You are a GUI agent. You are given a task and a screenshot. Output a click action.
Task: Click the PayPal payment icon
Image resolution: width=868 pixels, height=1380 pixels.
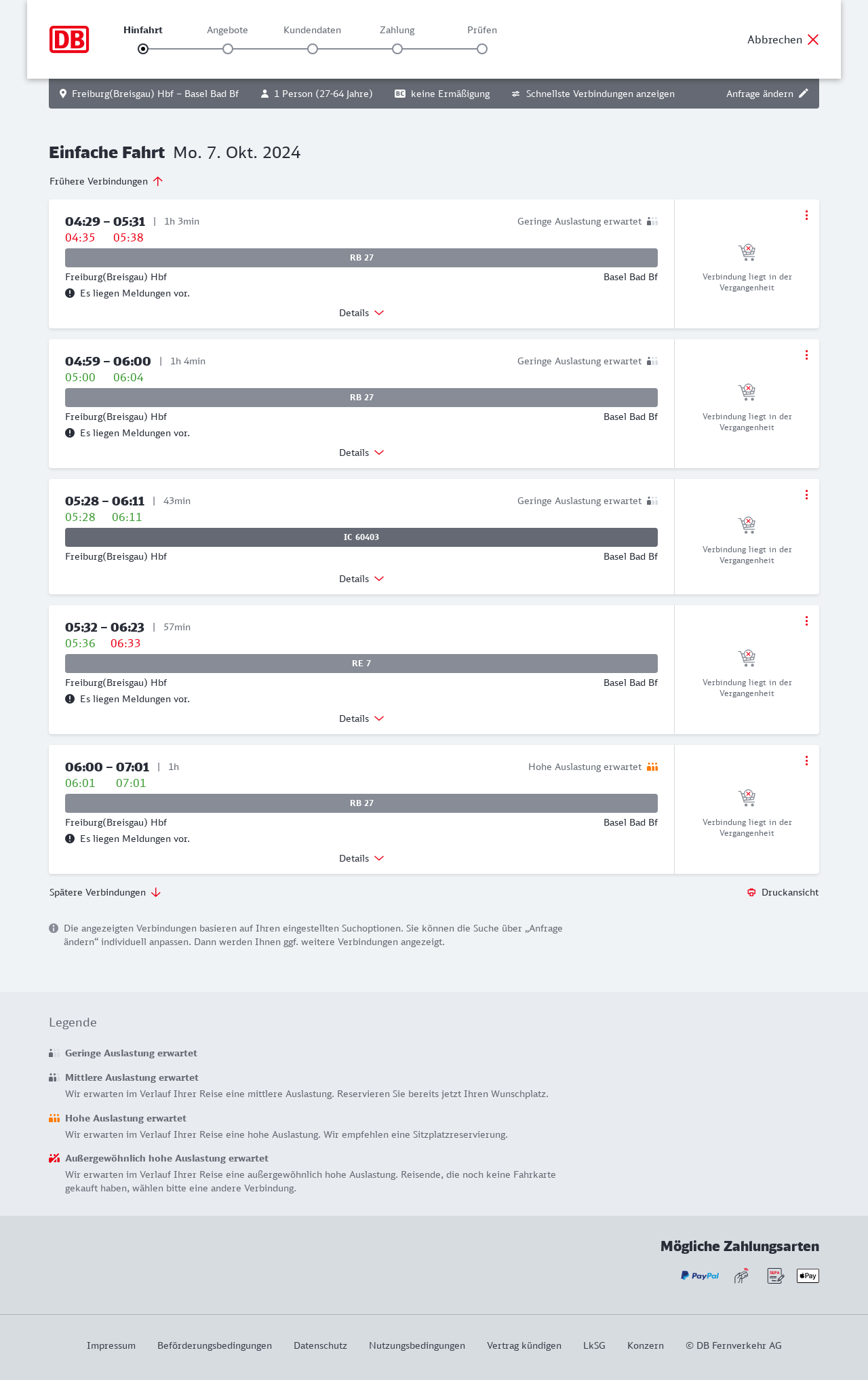pos(700,1276)
